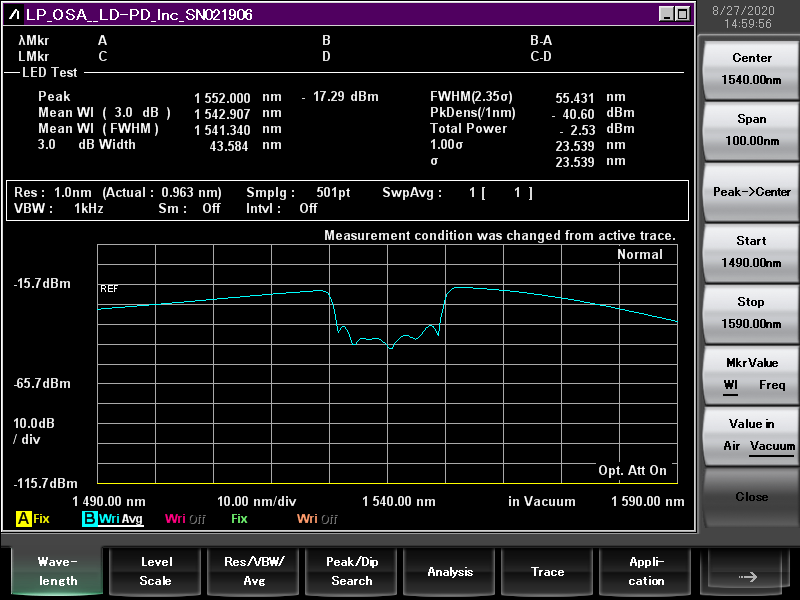Open the Center wavelength setting
The height and width of the screenshot is (600, 800).
[752, 69]
